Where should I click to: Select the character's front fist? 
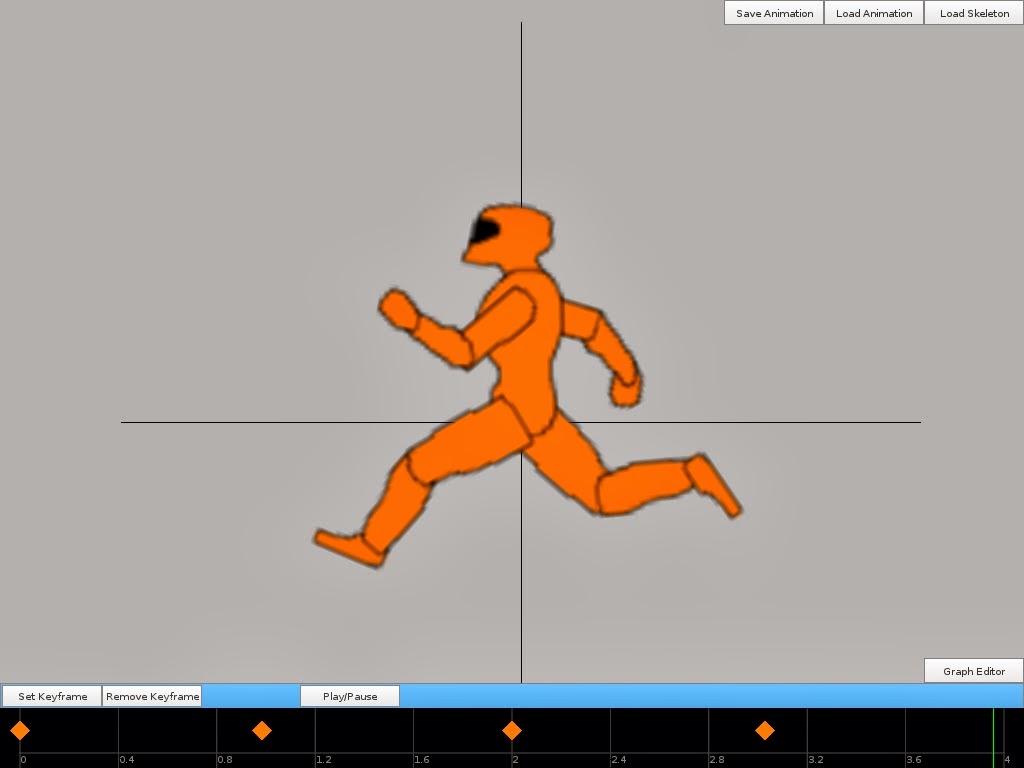(x=400, y=310)
